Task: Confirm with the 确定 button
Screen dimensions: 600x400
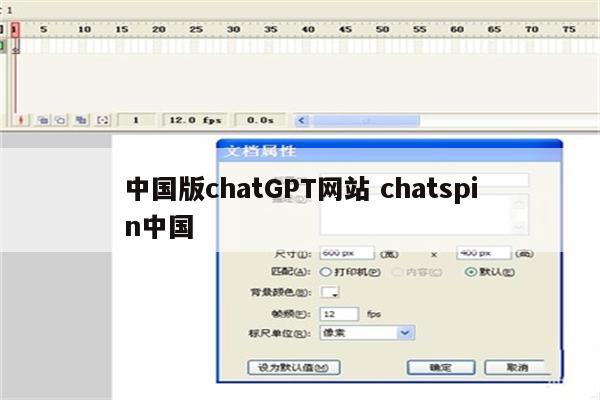Action: coord(441,367)
